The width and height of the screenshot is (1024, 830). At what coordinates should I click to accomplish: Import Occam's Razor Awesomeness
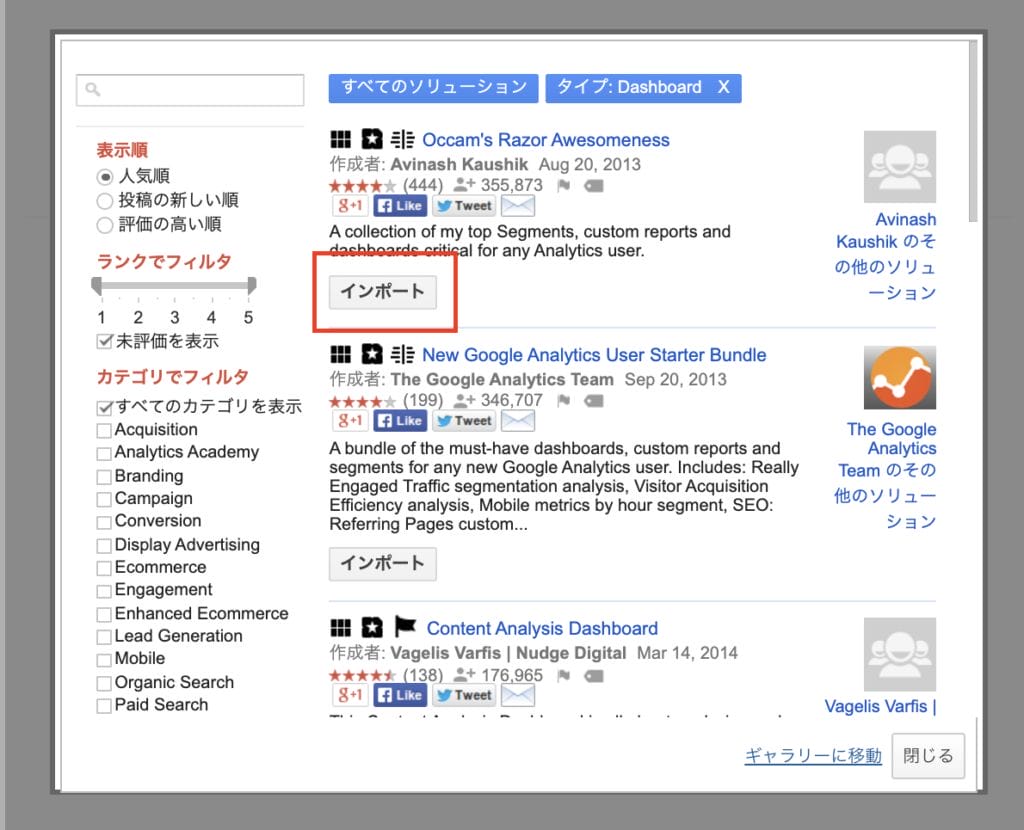[383, 291]
